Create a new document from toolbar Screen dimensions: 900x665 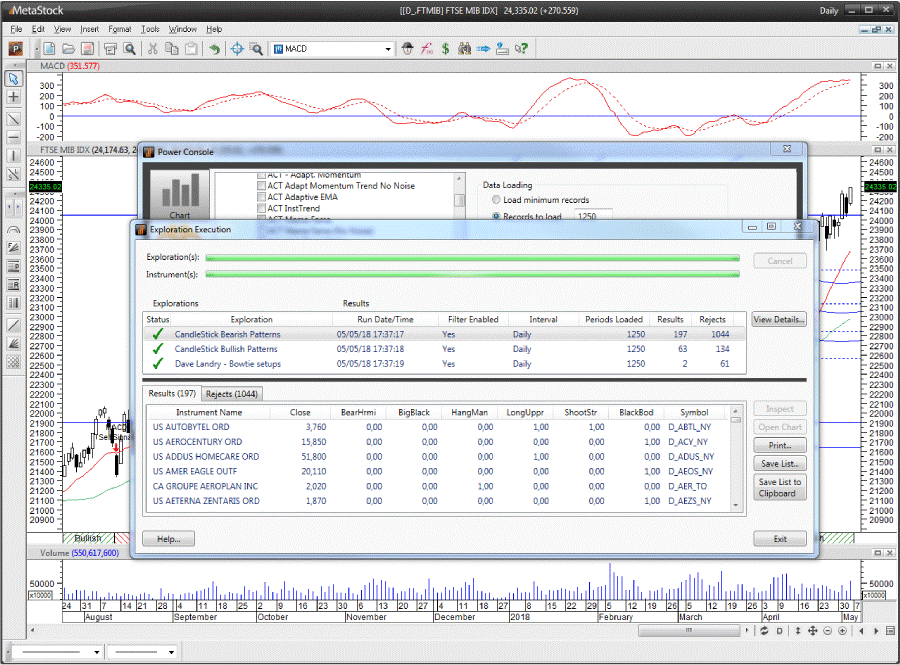pos(49,49)
